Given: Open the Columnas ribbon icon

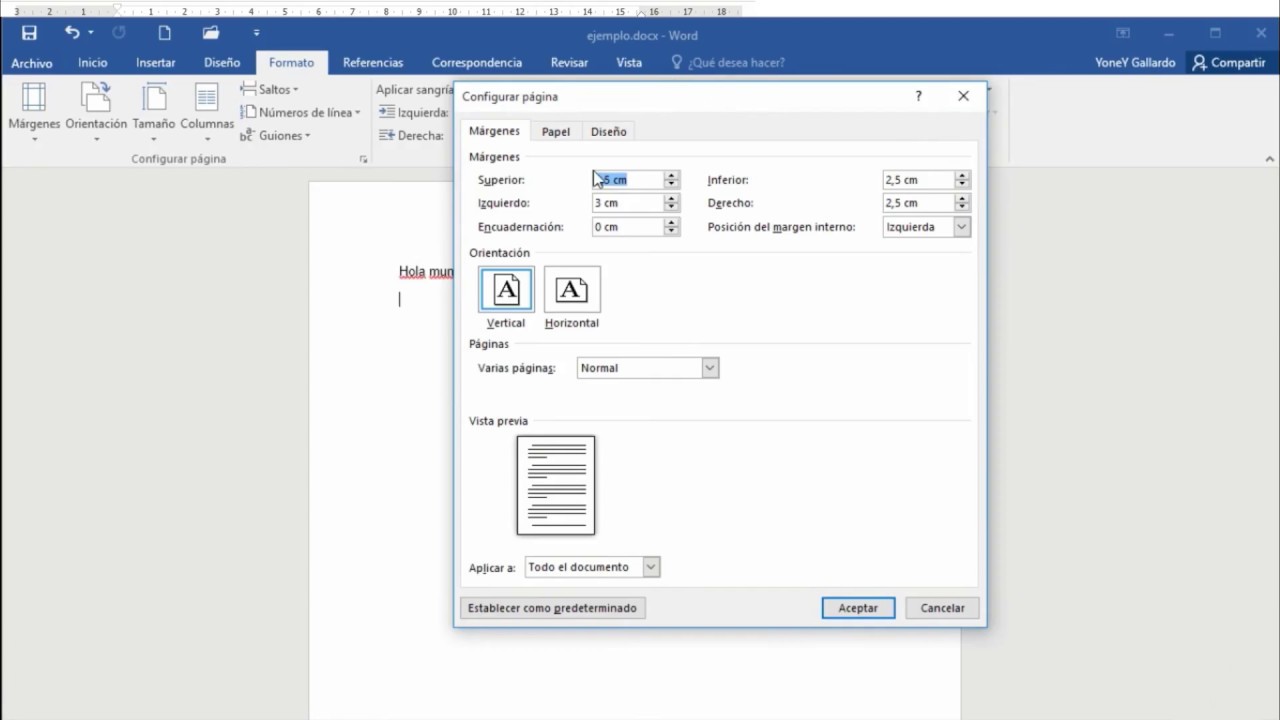Looking at the screenshot, I should tap(207, 98).
